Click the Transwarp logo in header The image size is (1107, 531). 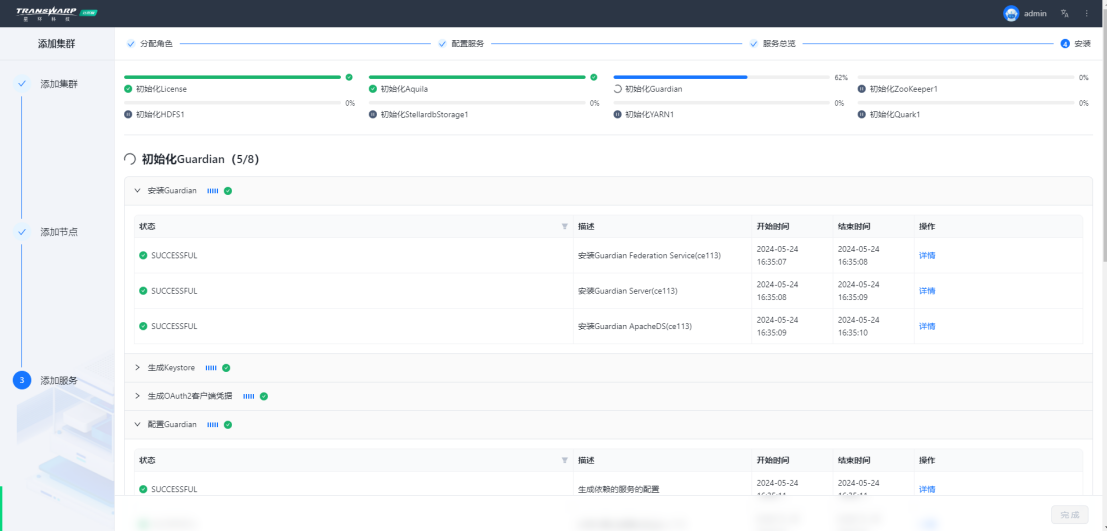tap(57, 13)
